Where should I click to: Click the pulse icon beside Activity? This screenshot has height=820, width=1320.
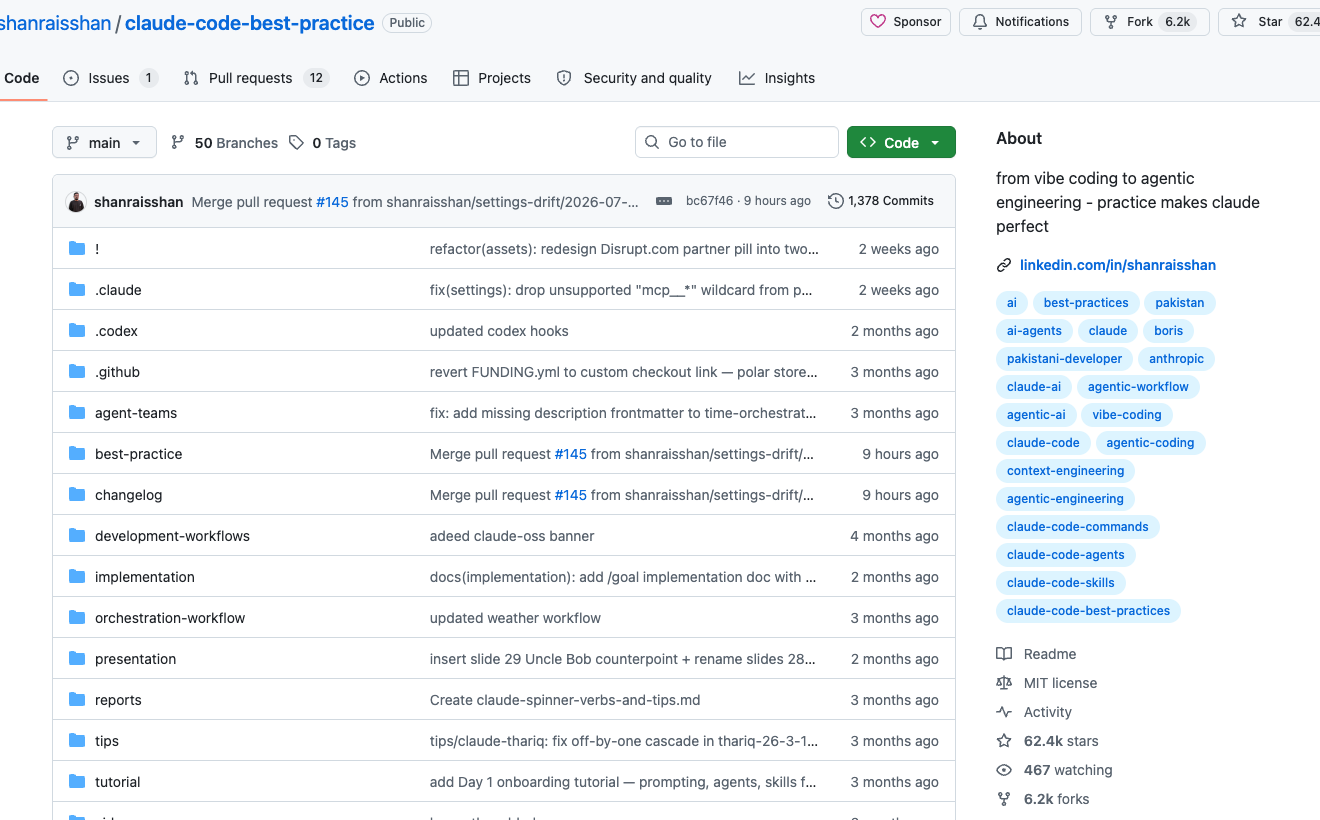(x=1004, y=712)
